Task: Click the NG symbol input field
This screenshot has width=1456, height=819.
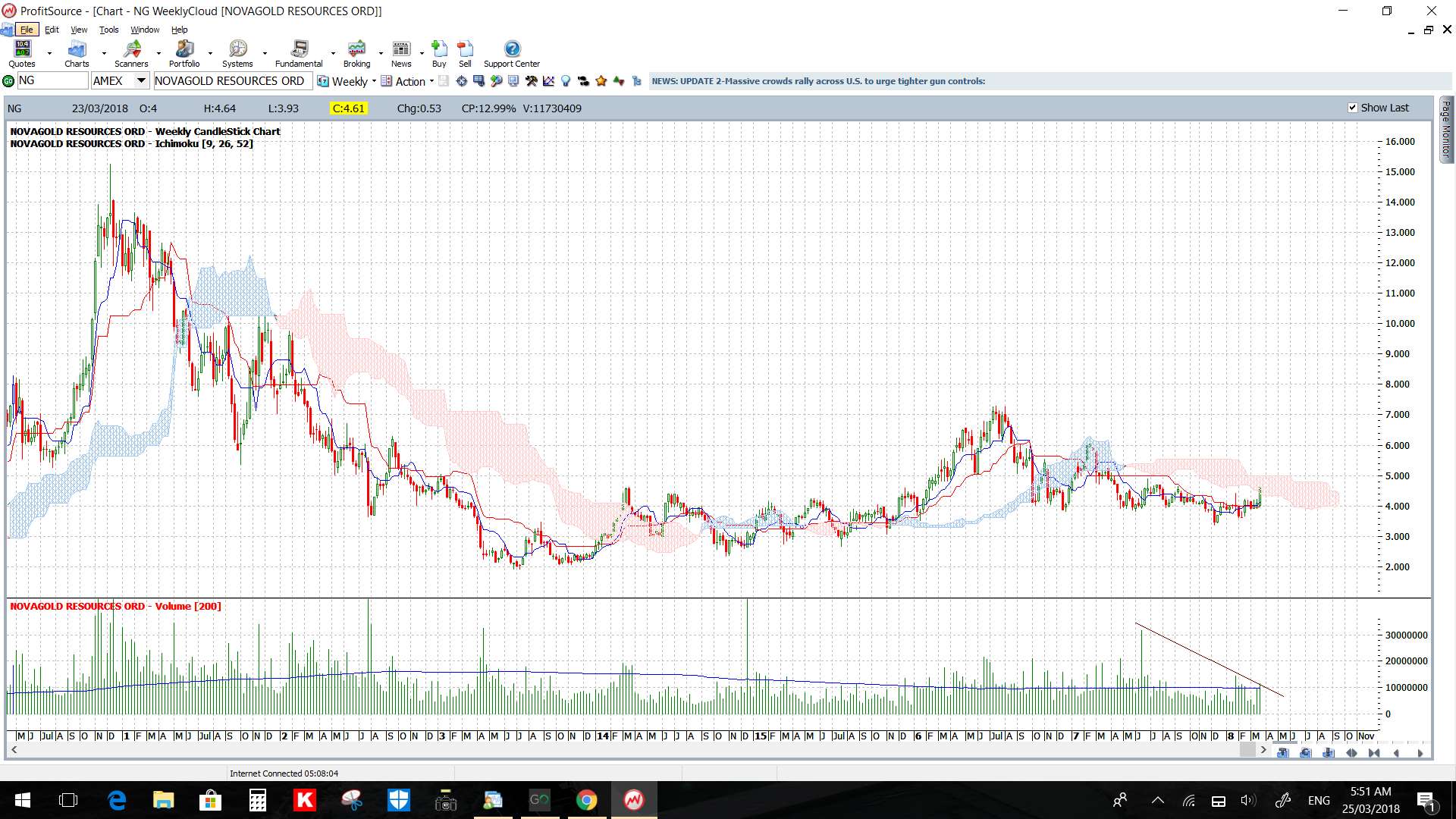Action: pos(52,80)
